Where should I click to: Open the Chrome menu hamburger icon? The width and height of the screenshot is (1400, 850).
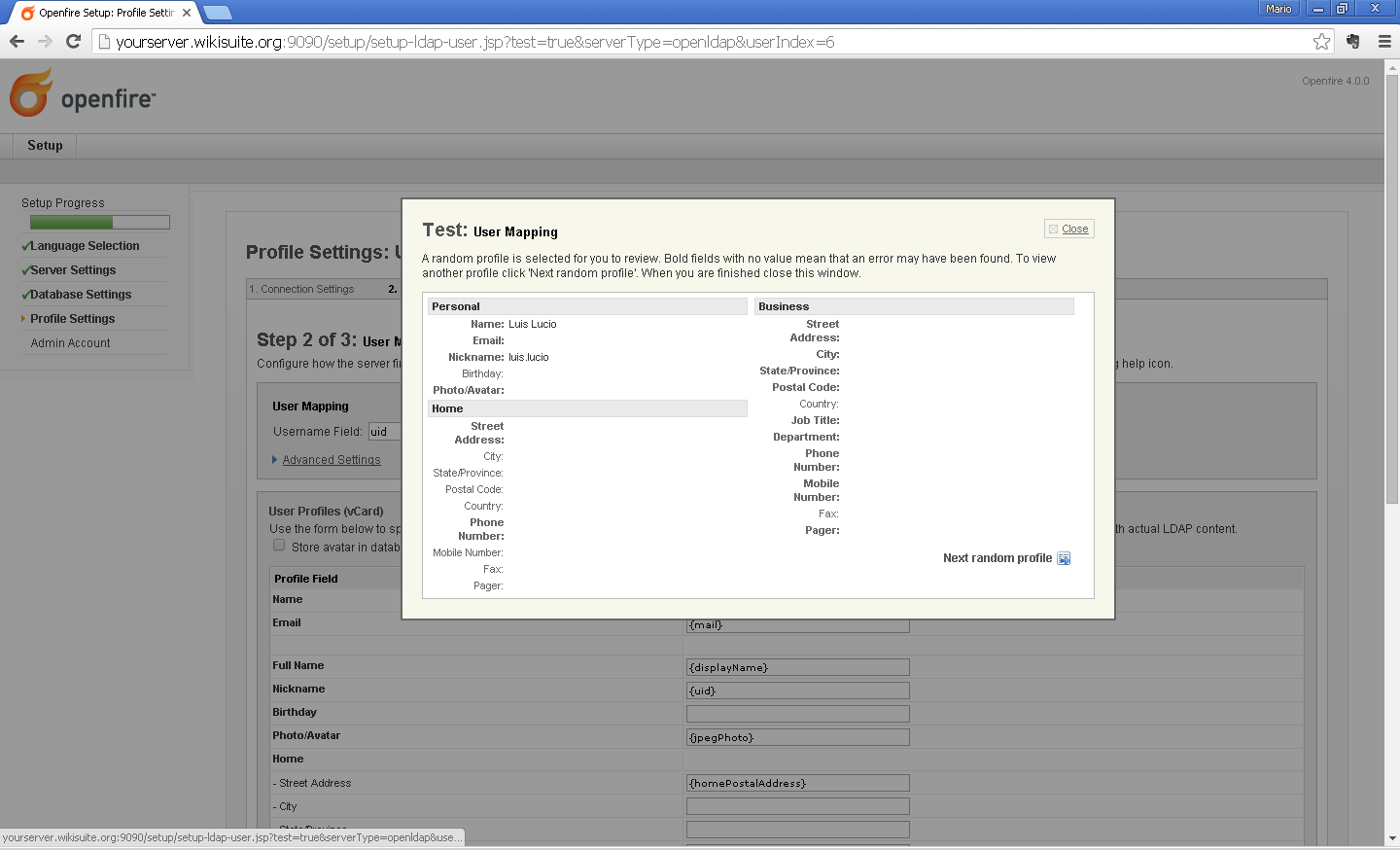[x=1384, y=41]
